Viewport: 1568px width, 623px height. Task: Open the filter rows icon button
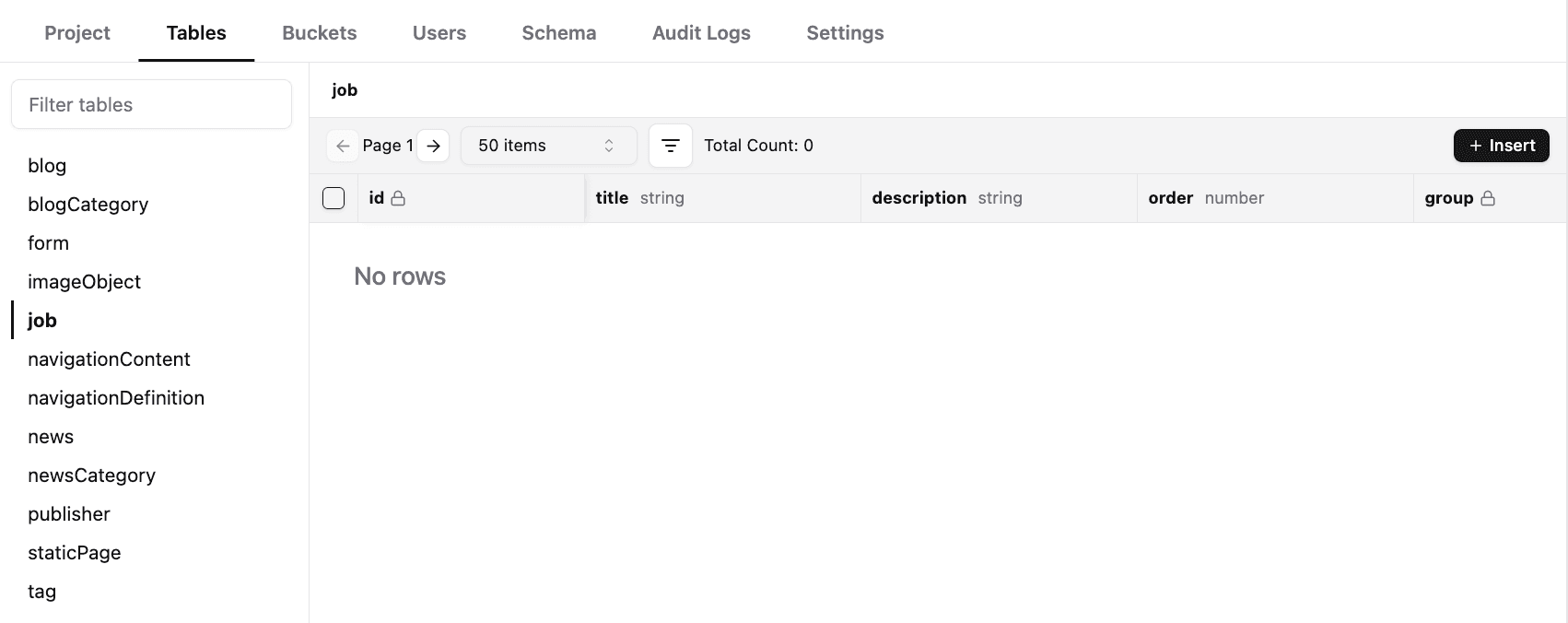coord(670,146)
